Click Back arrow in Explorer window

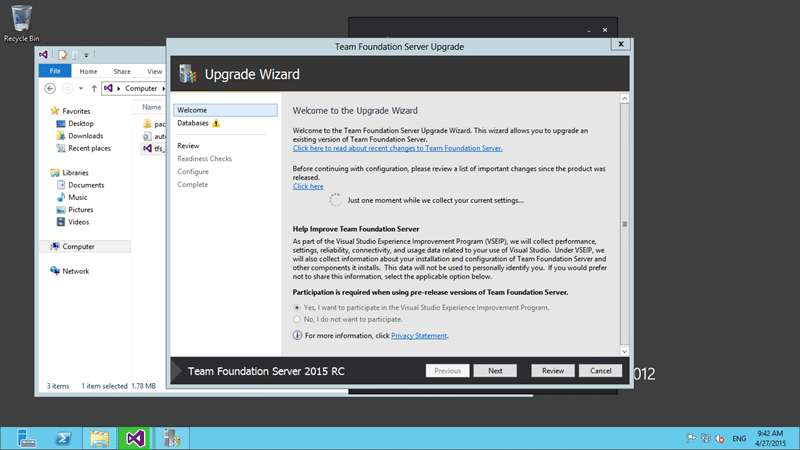[x=50, y=88]
